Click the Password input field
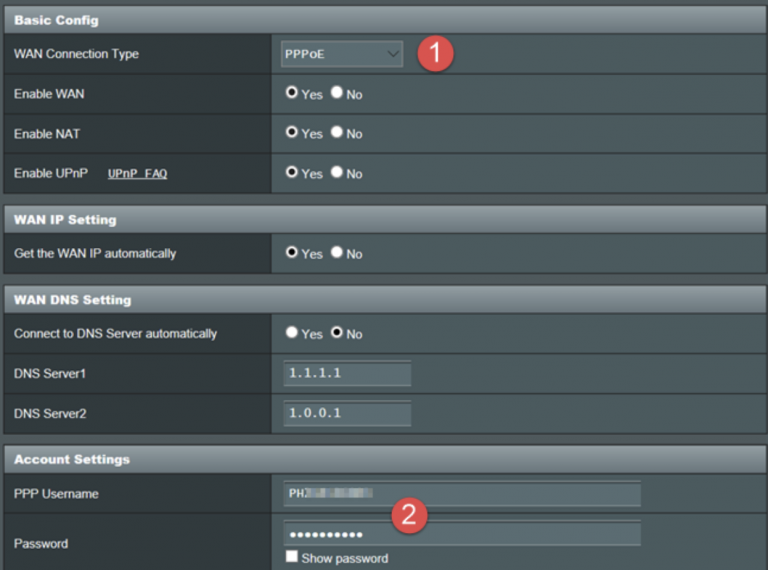This screenshot has width=768, height=570. tap(462, 533)
